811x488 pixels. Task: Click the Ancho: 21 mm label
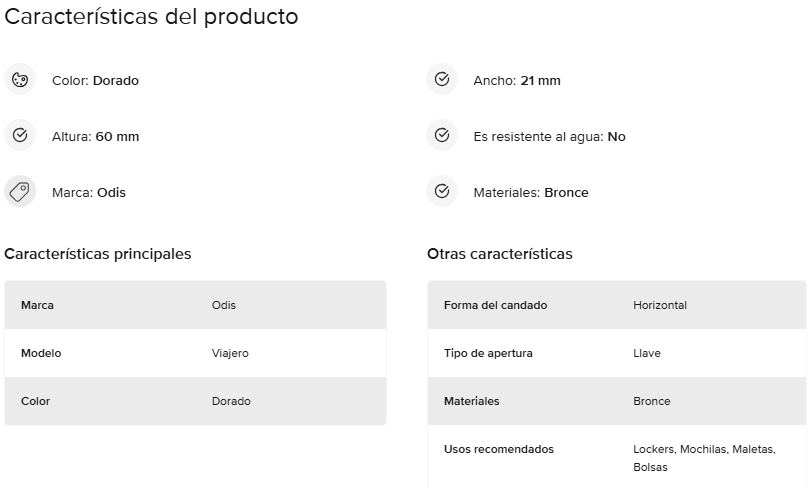coord(517,81)
